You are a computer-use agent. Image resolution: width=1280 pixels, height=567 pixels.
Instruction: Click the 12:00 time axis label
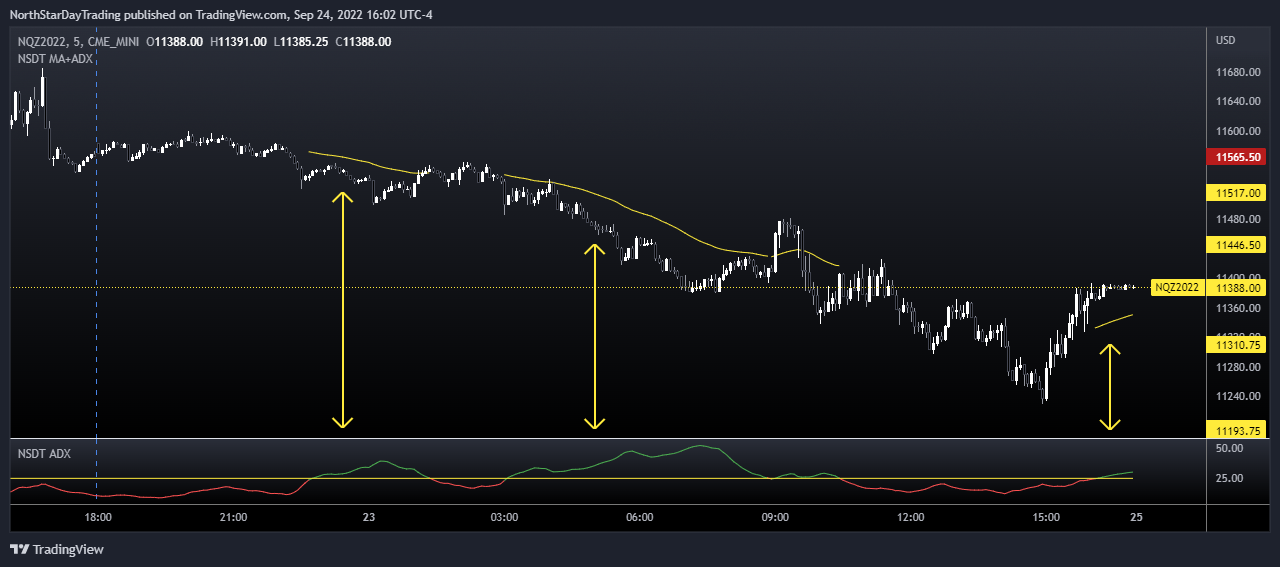(911, 517)
